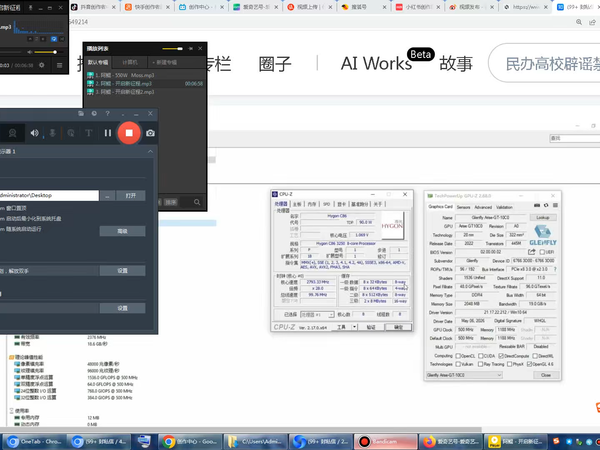This screenshot has height=450, width=600.
Task: Switch to 计算机 playlist tab
Action: click(x=130, y=62)
